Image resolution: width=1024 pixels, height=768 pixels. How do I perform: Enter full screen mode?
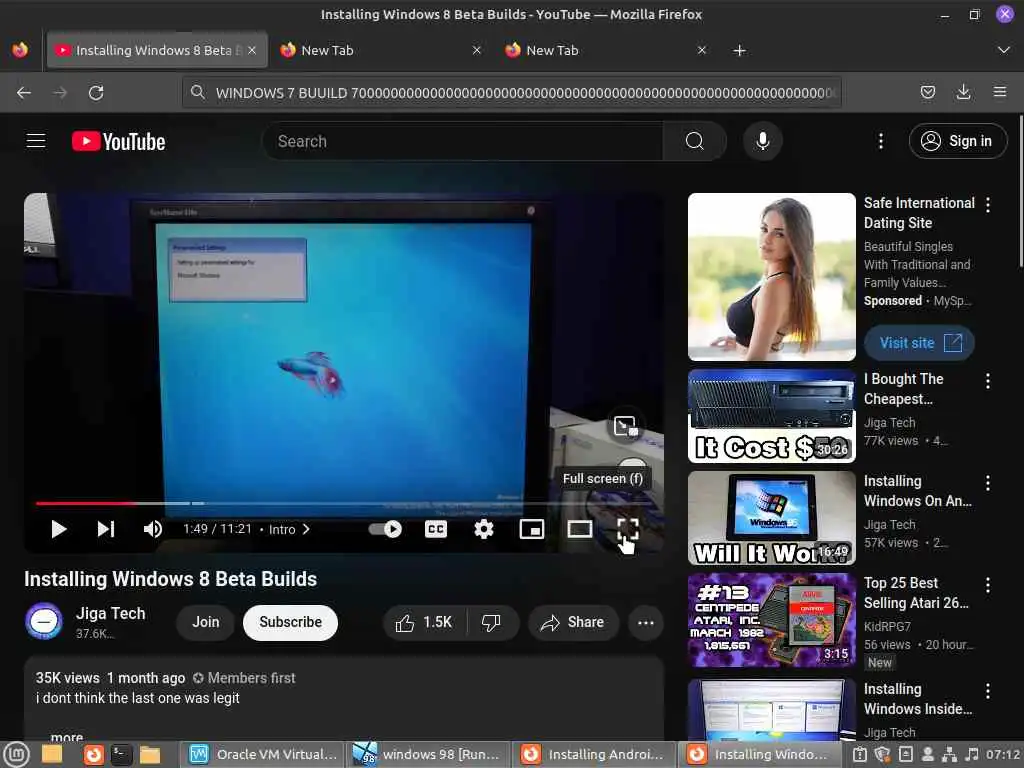tap(628, 529)
